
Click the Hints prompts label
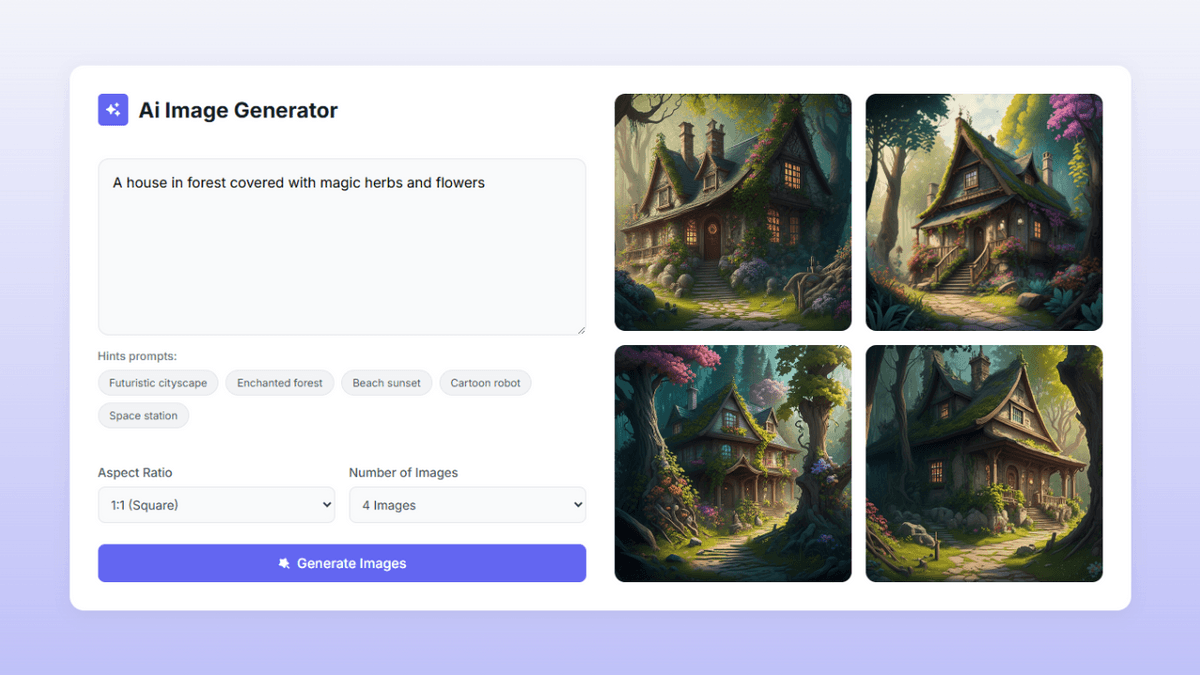point(137,356)
